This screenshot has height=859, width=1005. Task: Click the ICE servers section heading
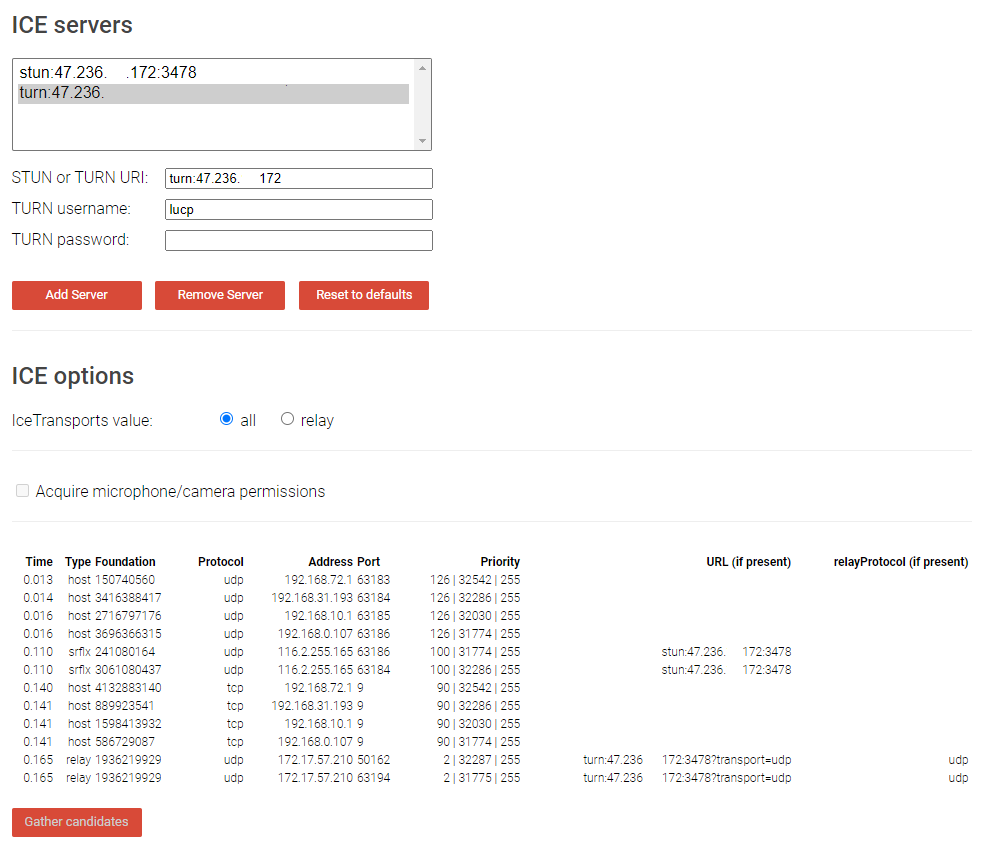(x=72, y=26)
